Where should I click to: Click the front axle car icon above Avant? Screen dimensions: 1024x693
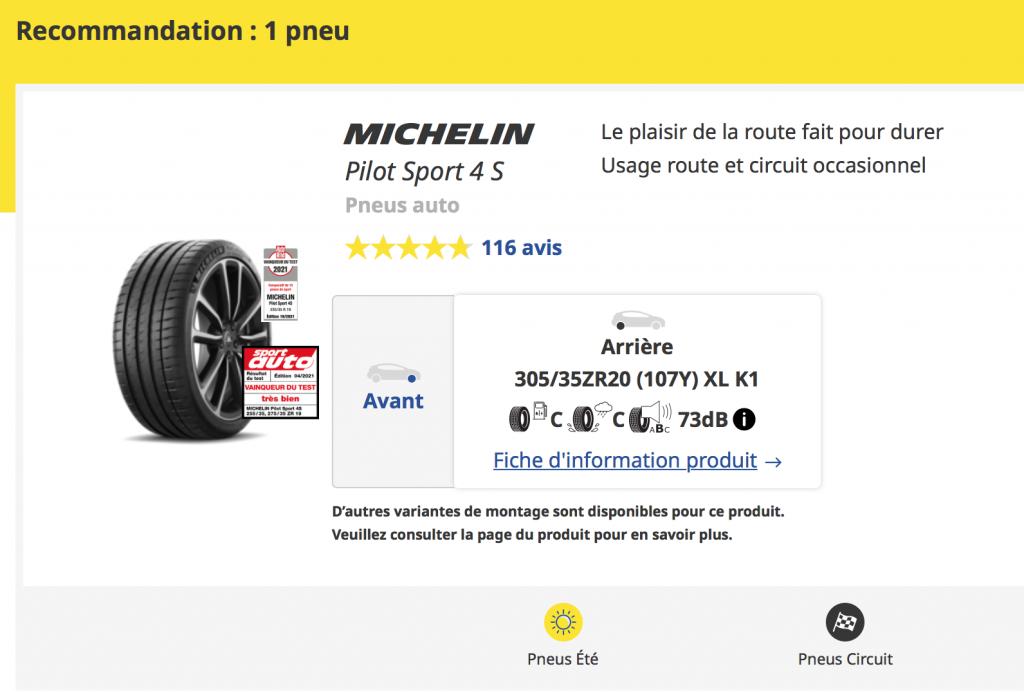[393, 373]
